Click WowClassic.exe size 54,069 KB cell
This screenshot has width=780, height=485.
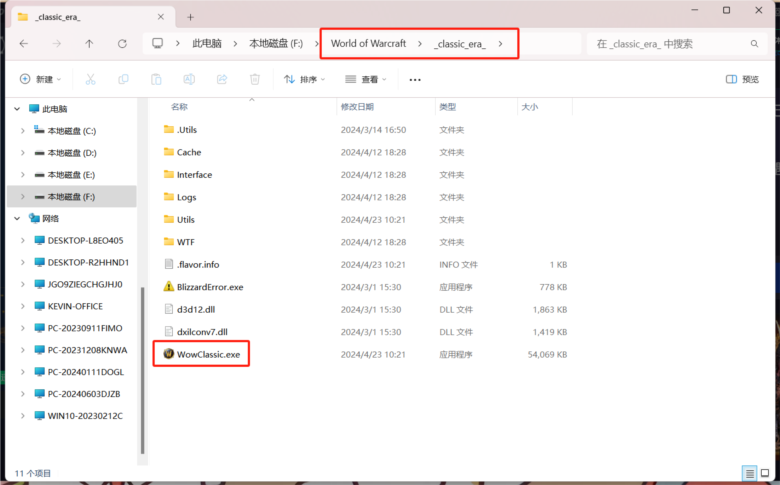547,354
